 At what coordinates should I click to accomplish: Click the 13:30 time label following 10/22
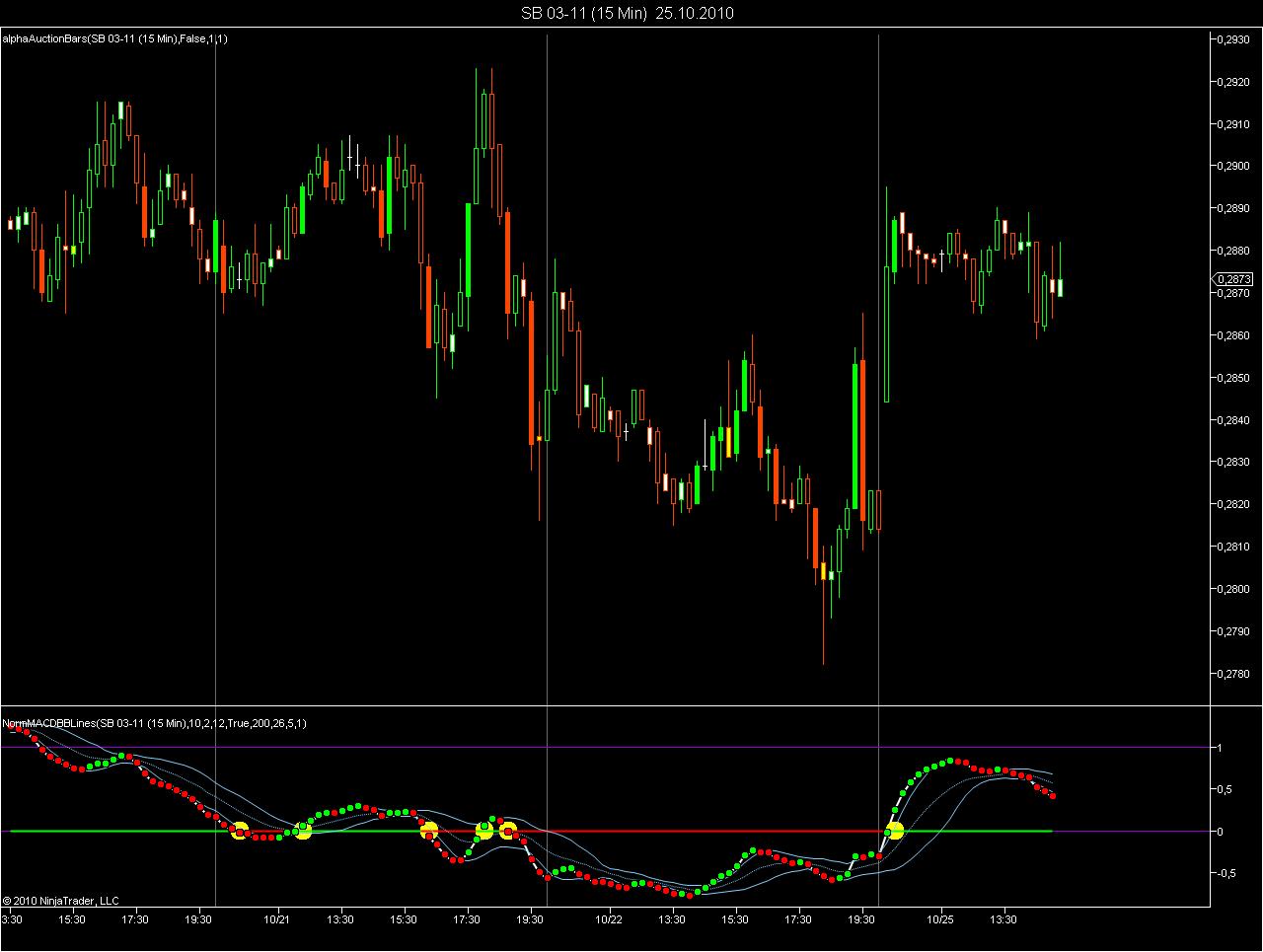click(672, 919)
